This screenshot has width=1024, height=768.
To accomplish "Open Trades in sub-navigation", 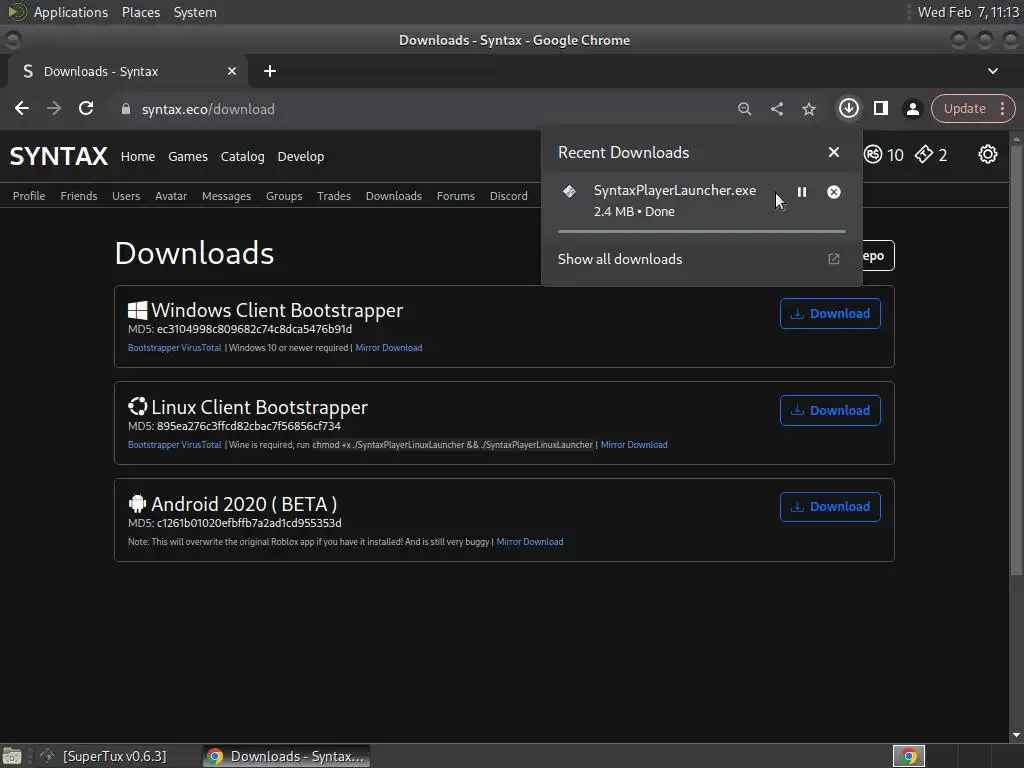I will click(334, 196).
